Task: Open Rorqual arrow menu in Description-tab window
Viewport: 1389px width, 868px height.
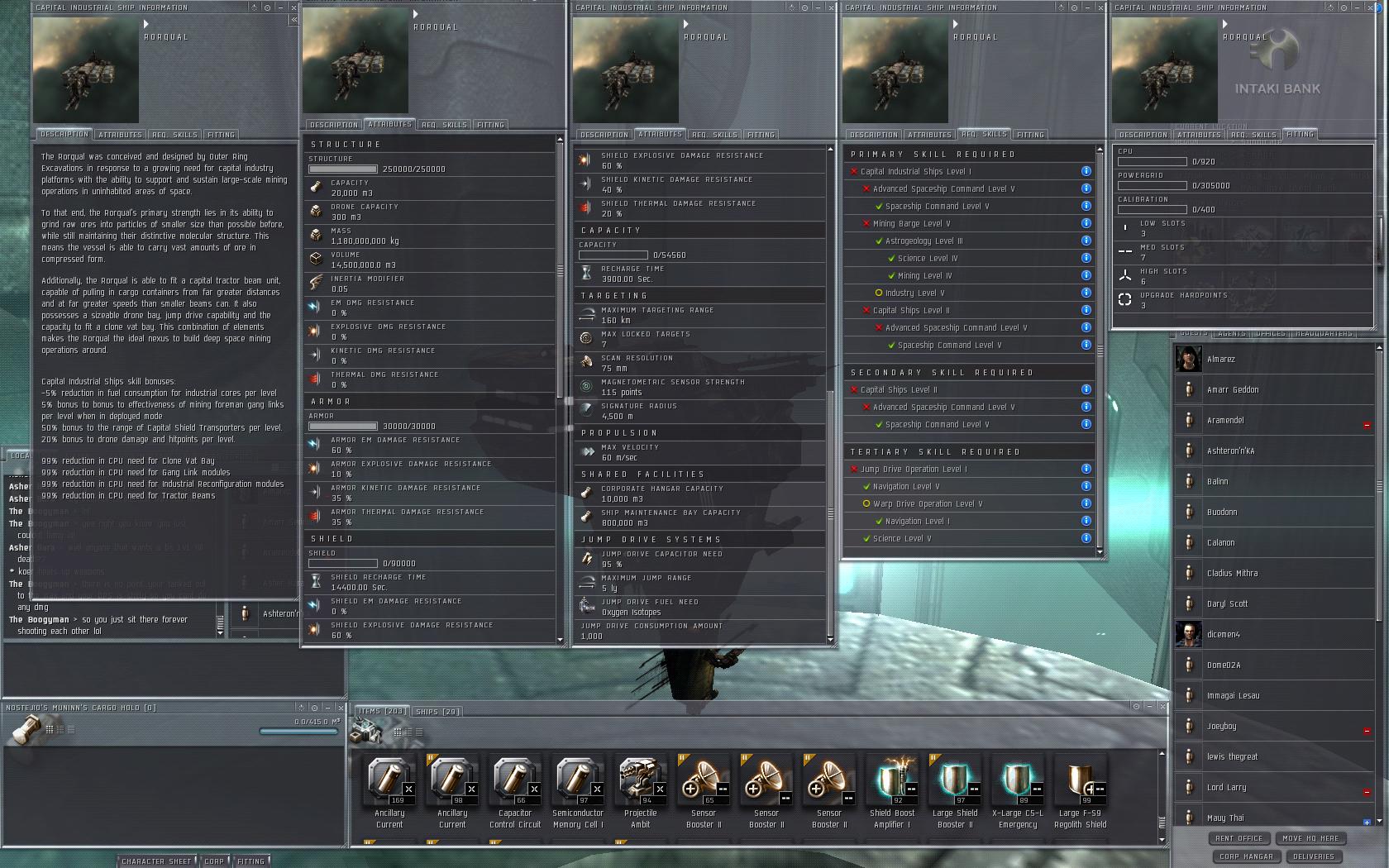Action: tap(146, 25)
